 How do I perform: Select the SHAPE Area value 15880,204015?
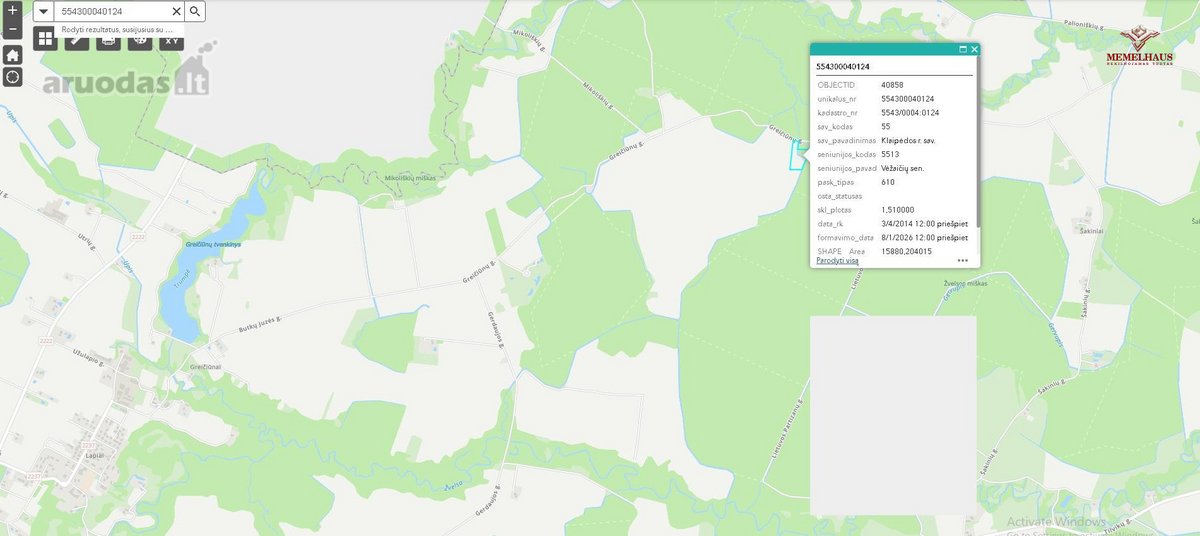(x=906, y=251)
